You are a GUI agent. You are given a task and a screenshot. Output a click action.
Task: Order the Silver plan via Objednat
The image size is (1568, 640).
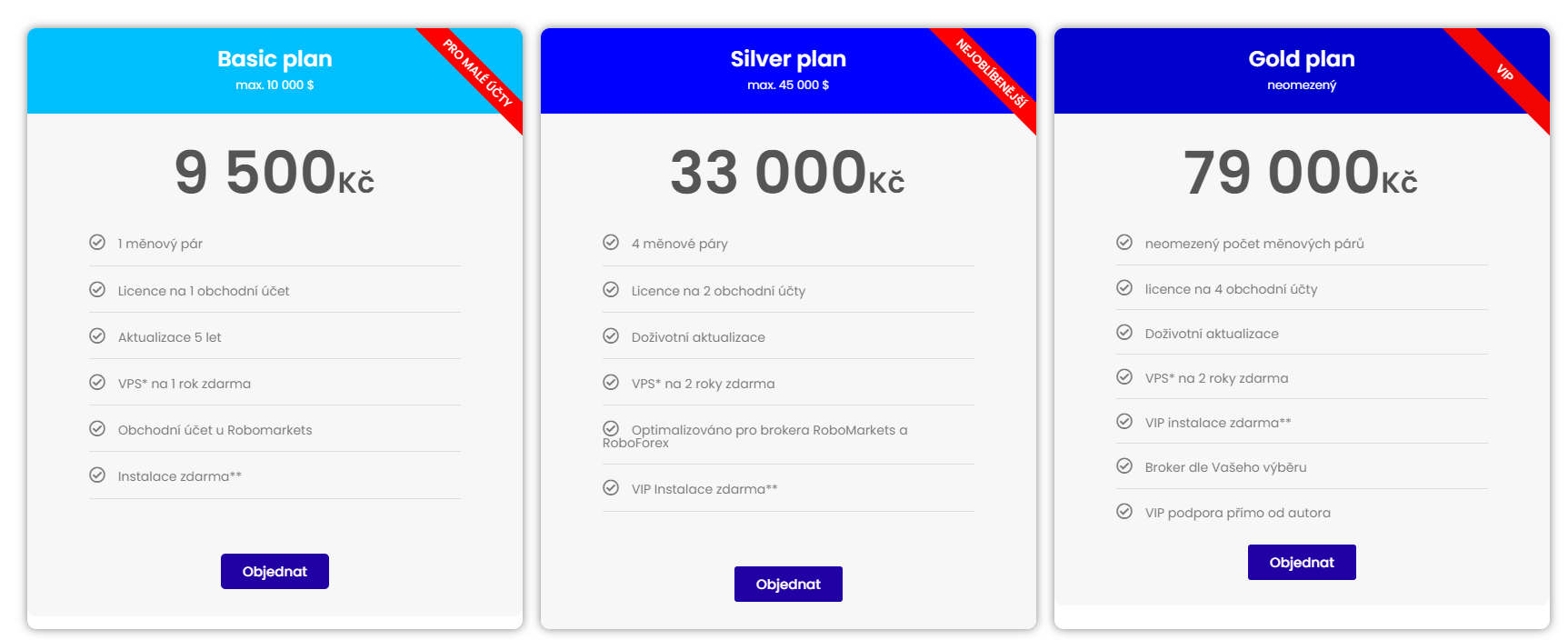tap(788, 584)
